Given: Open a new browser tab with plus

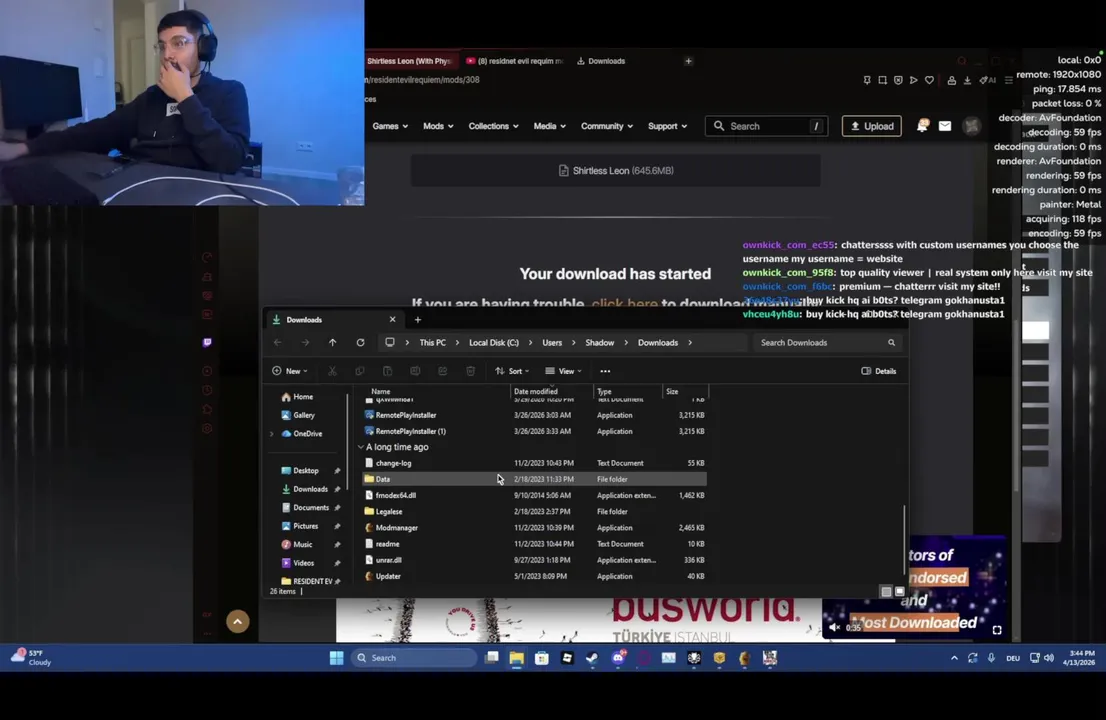Looking at the screenshot, I should [688, 61].
